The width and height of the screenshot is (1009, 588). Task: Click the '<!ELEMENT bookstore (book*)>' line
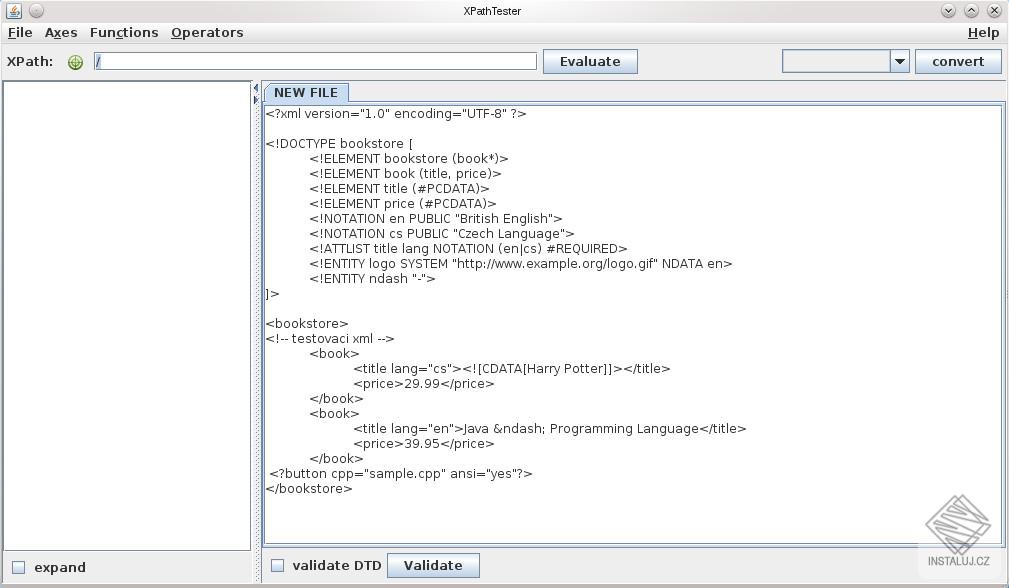409,159
